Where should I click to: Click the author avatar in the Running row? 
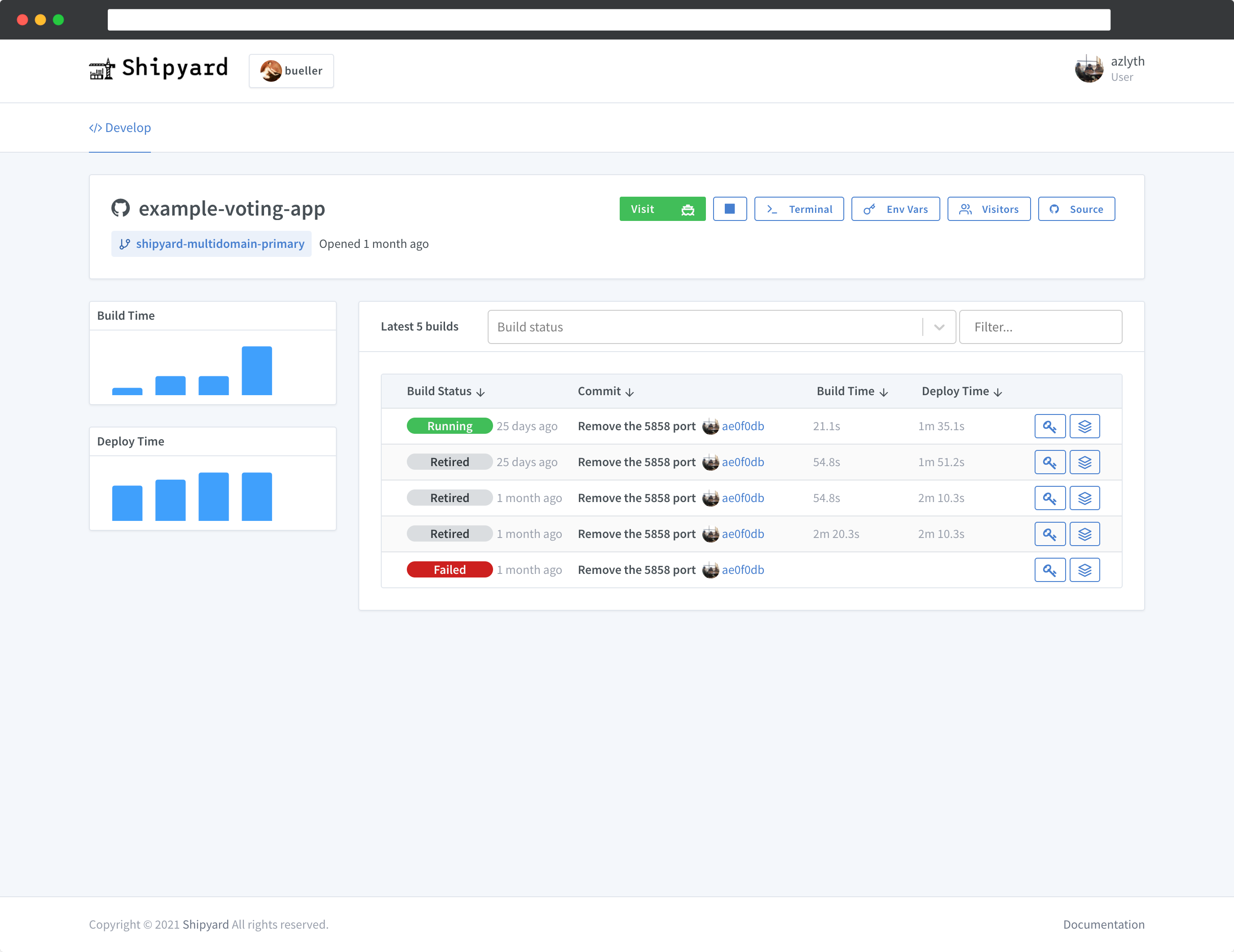710,427
